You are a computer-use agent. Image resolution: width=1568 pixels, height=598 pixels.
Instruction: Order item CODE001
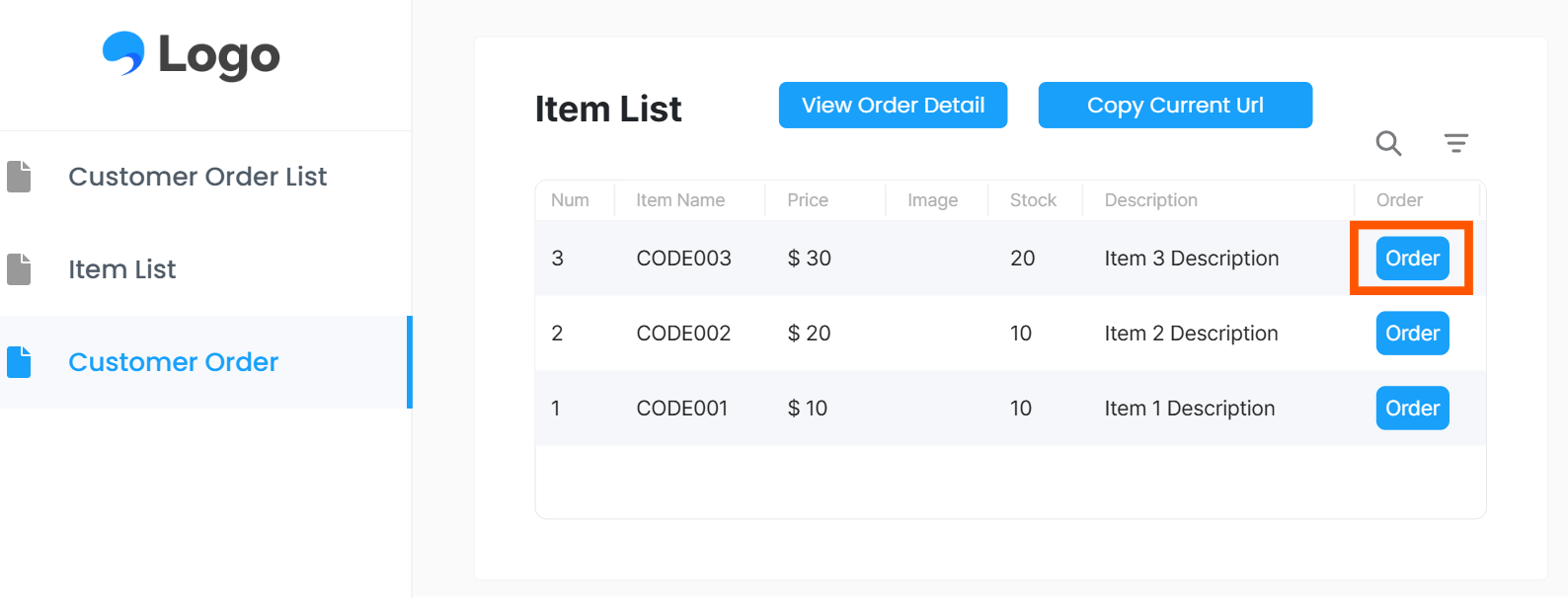(x=1412, y=409)
